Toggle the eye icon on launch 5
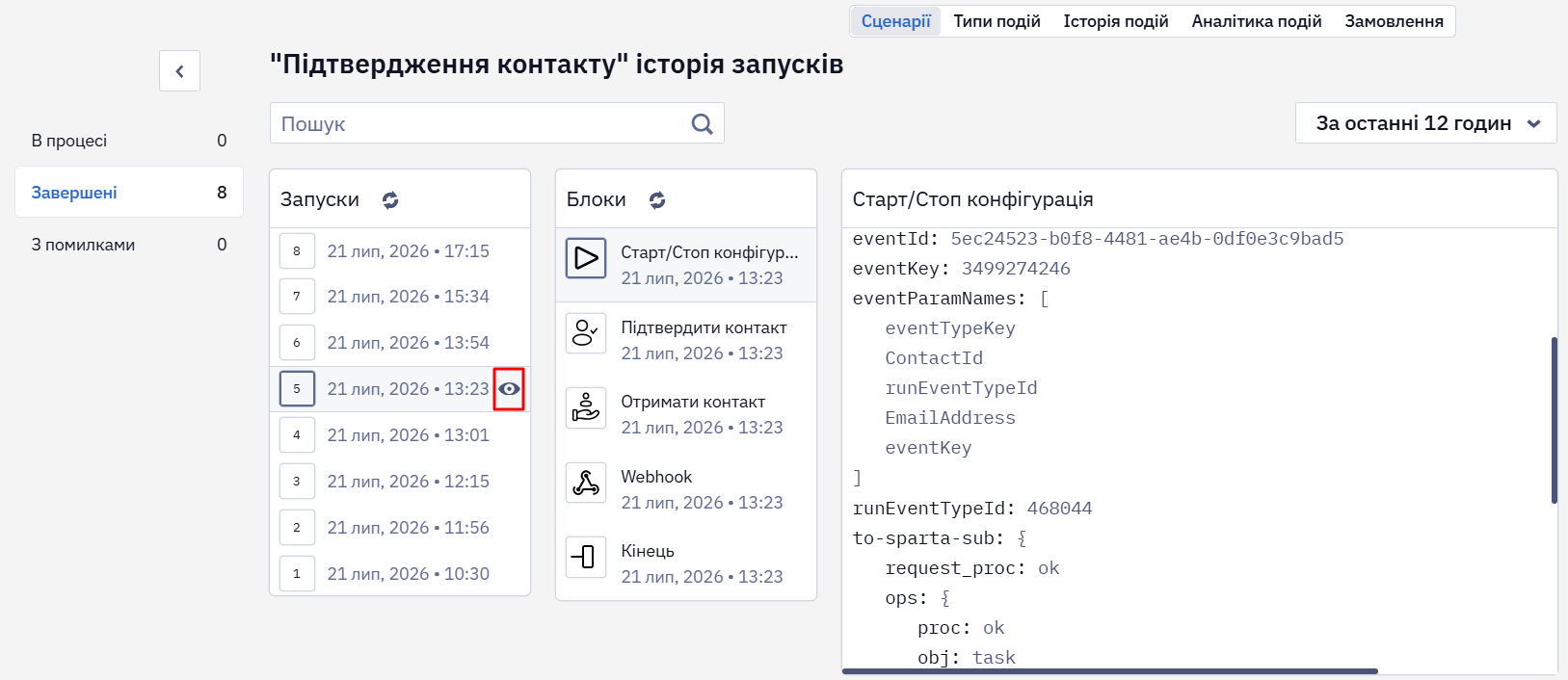Screen dimensions: 1568x680 click(509, 389)
